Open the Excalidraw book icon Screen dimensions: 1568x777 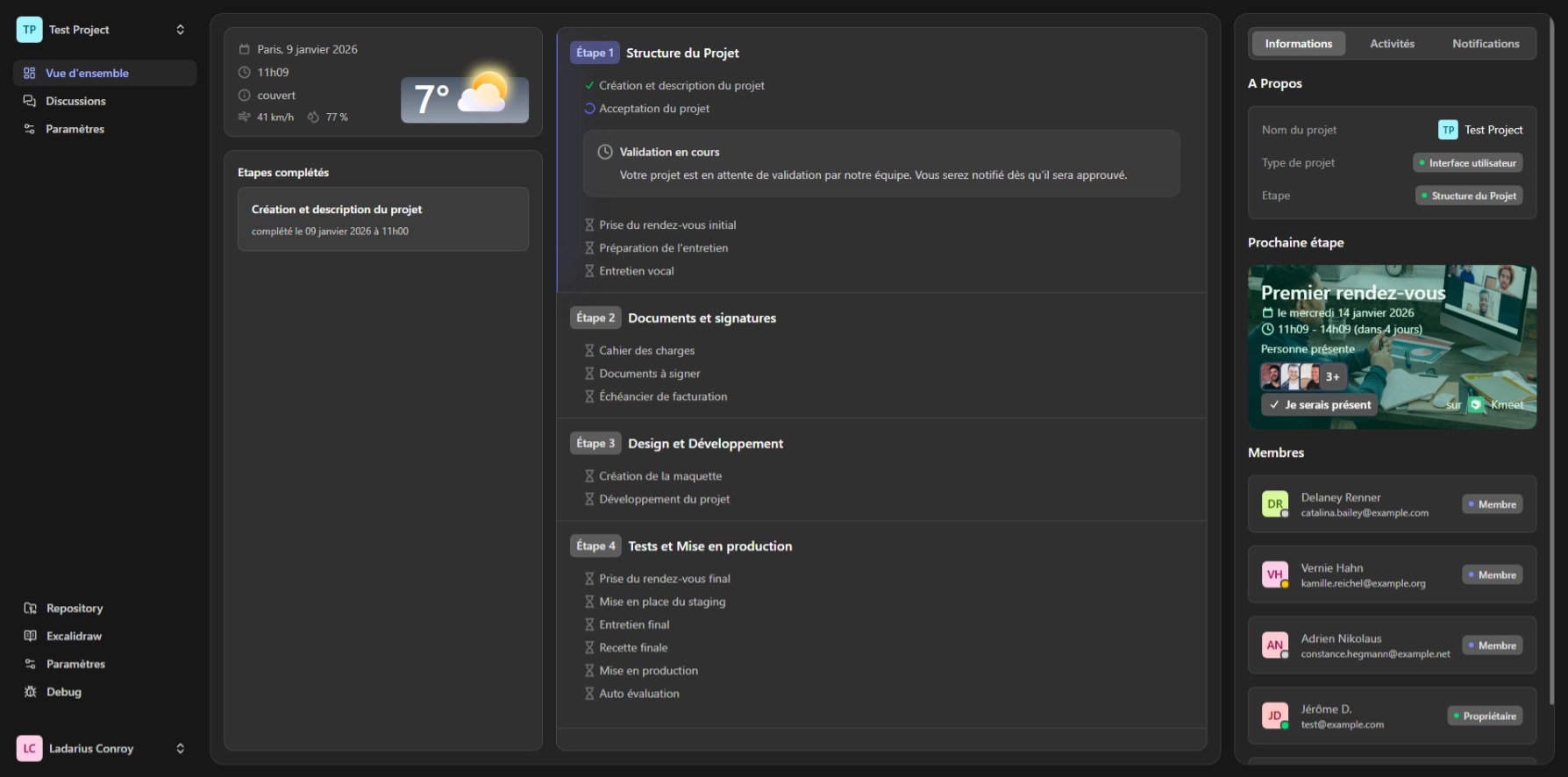(x=30, y=637)
